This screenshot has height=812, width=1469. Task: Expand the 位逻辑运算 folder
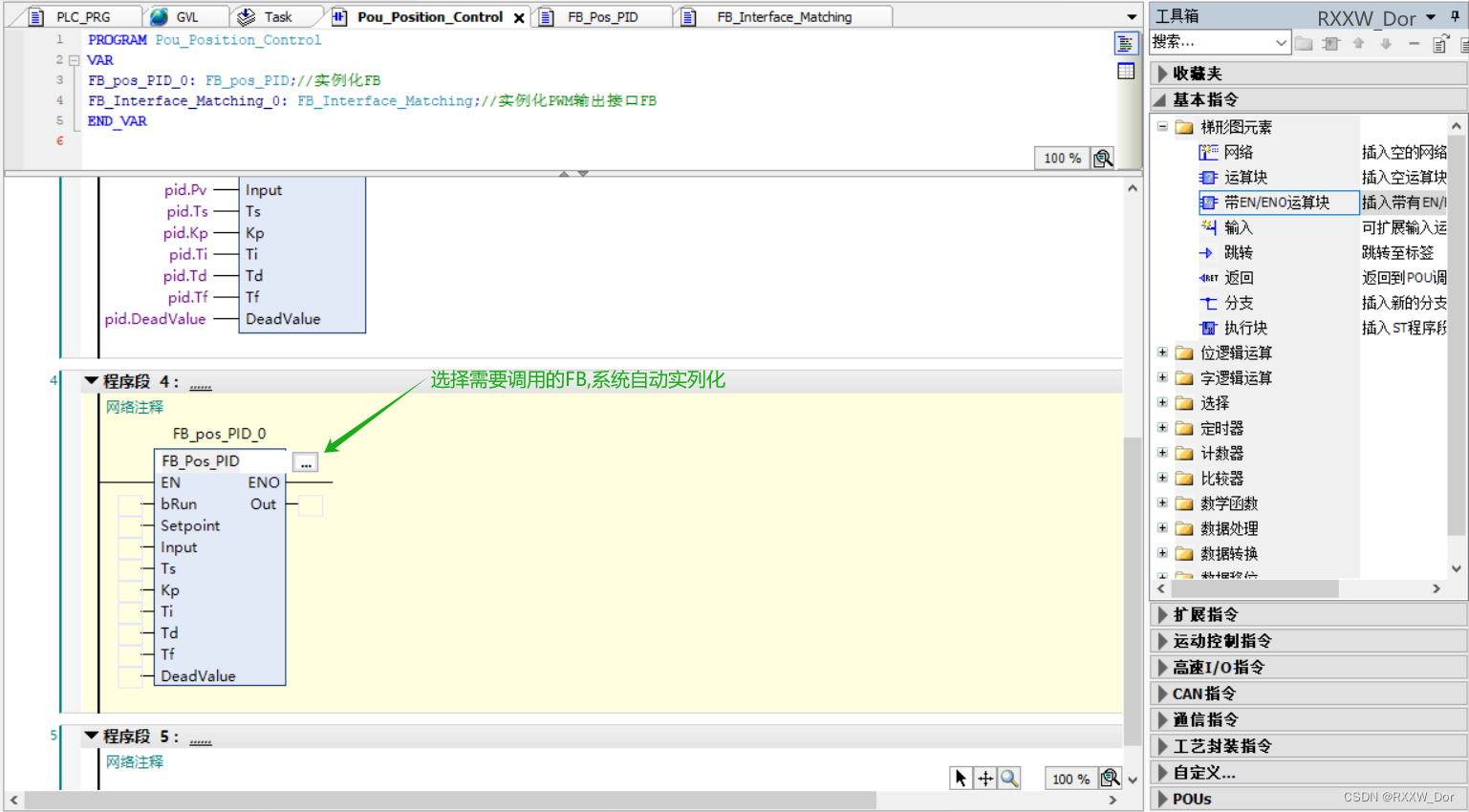pos(1160,353)
